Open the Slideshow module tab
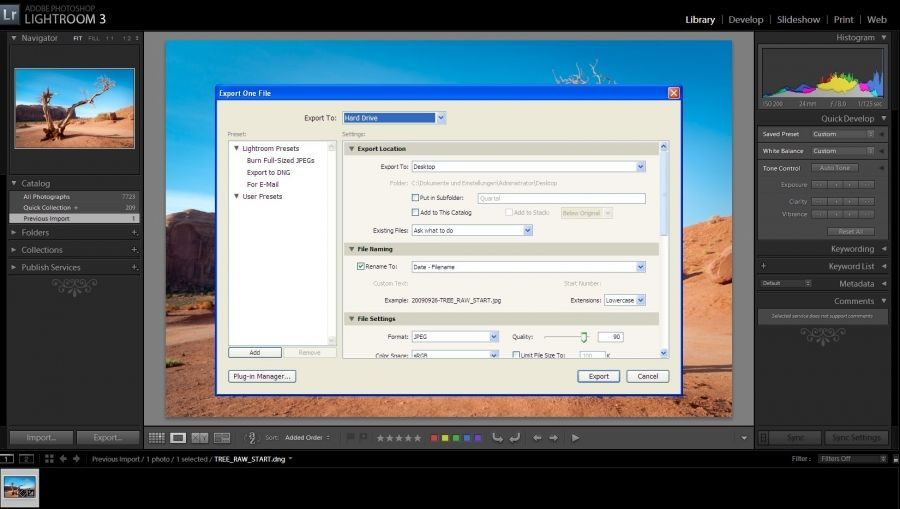 pyautogui.click(x=798, y=19)
